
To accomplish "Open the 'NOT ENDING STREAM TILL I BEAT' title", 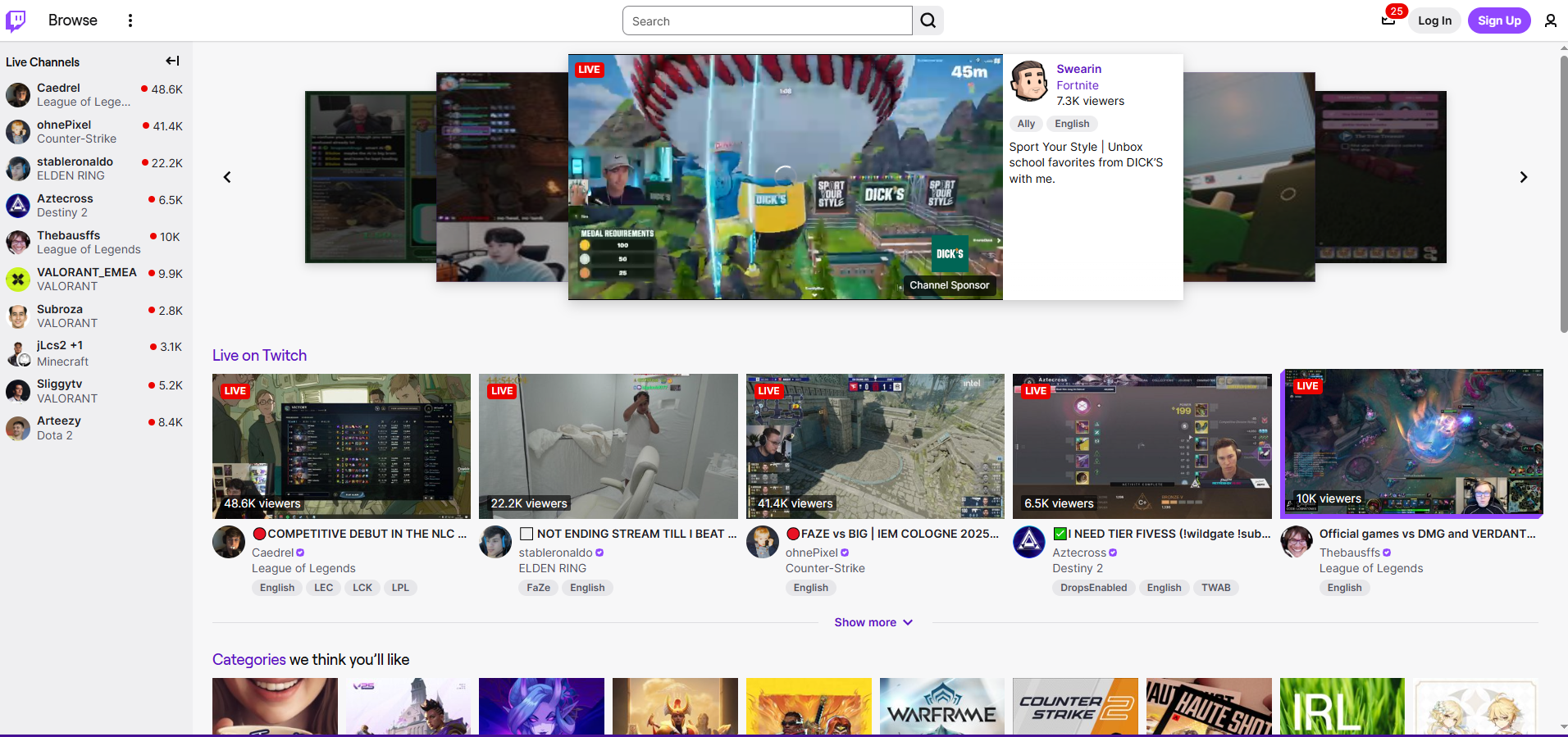I will [628, 534].
